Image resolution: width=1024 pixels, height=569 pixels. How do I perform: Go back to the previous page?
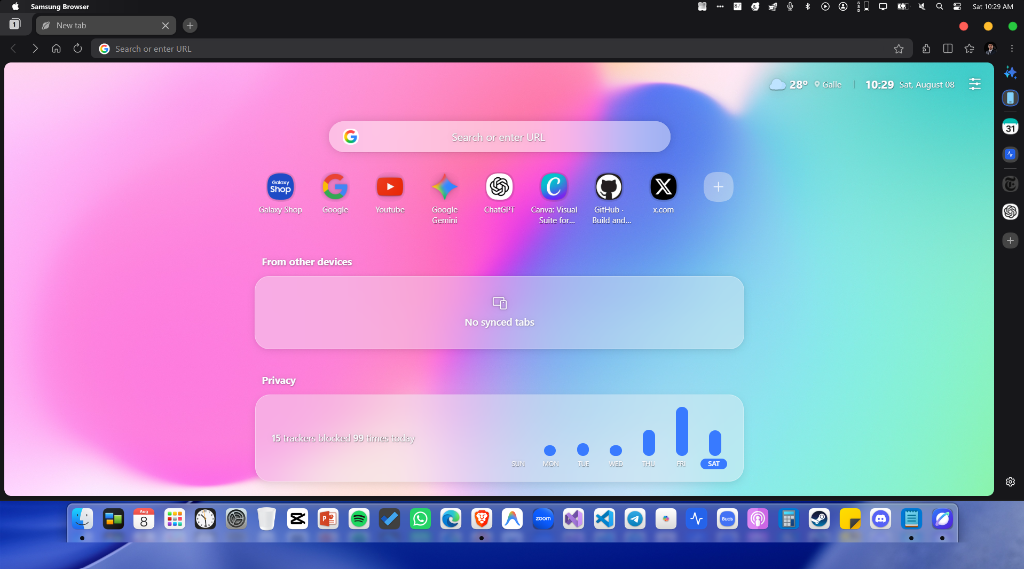click(x=14, y=49)
